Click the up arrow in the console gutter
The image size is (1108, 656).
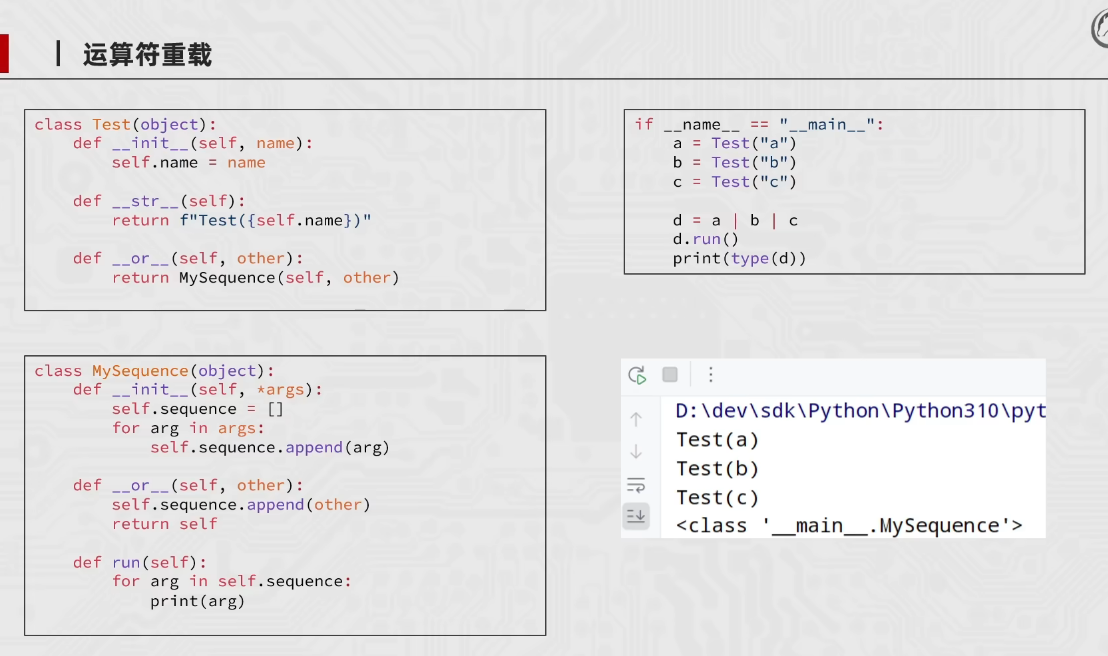636,419
